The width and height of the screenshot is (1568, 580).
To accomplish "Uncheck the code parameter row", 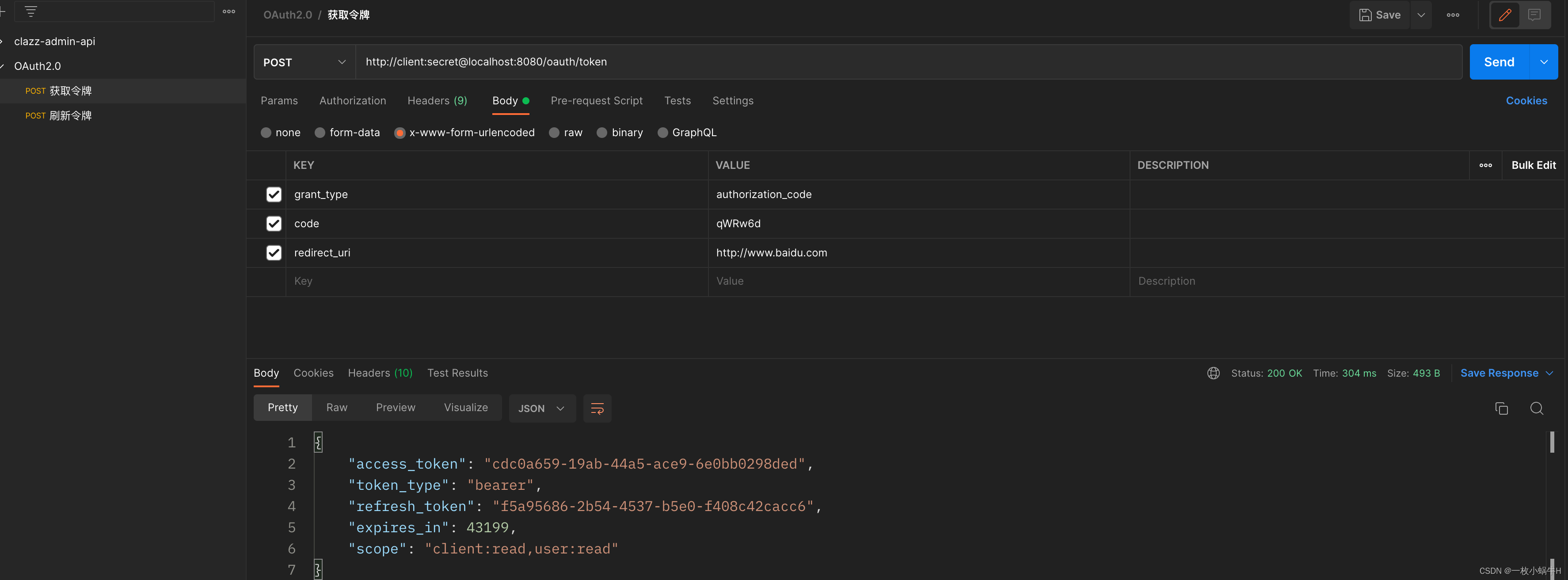I will pos(274,224).
